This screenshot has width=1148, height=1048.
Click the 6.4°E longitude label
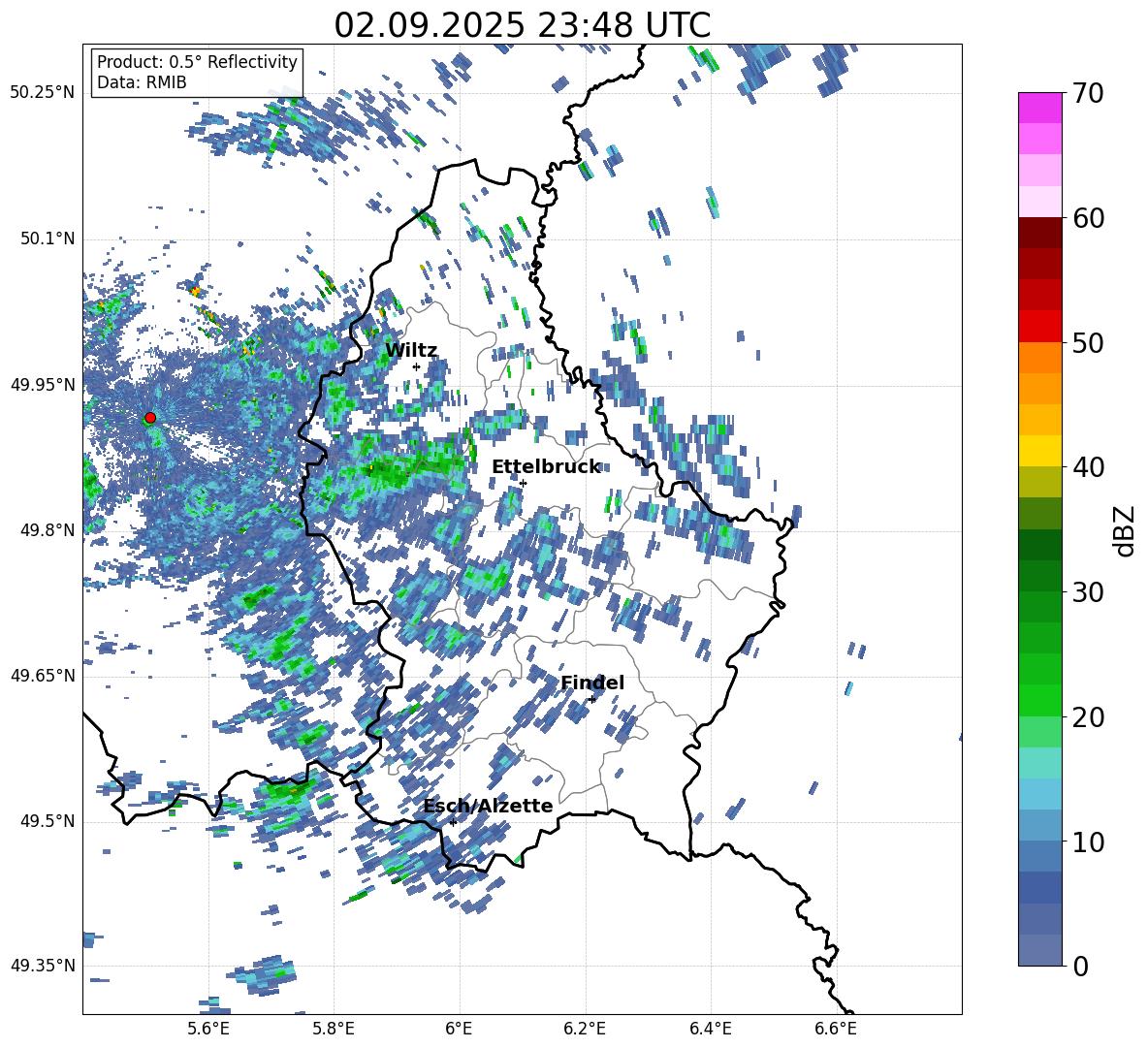pos(711,1029)
